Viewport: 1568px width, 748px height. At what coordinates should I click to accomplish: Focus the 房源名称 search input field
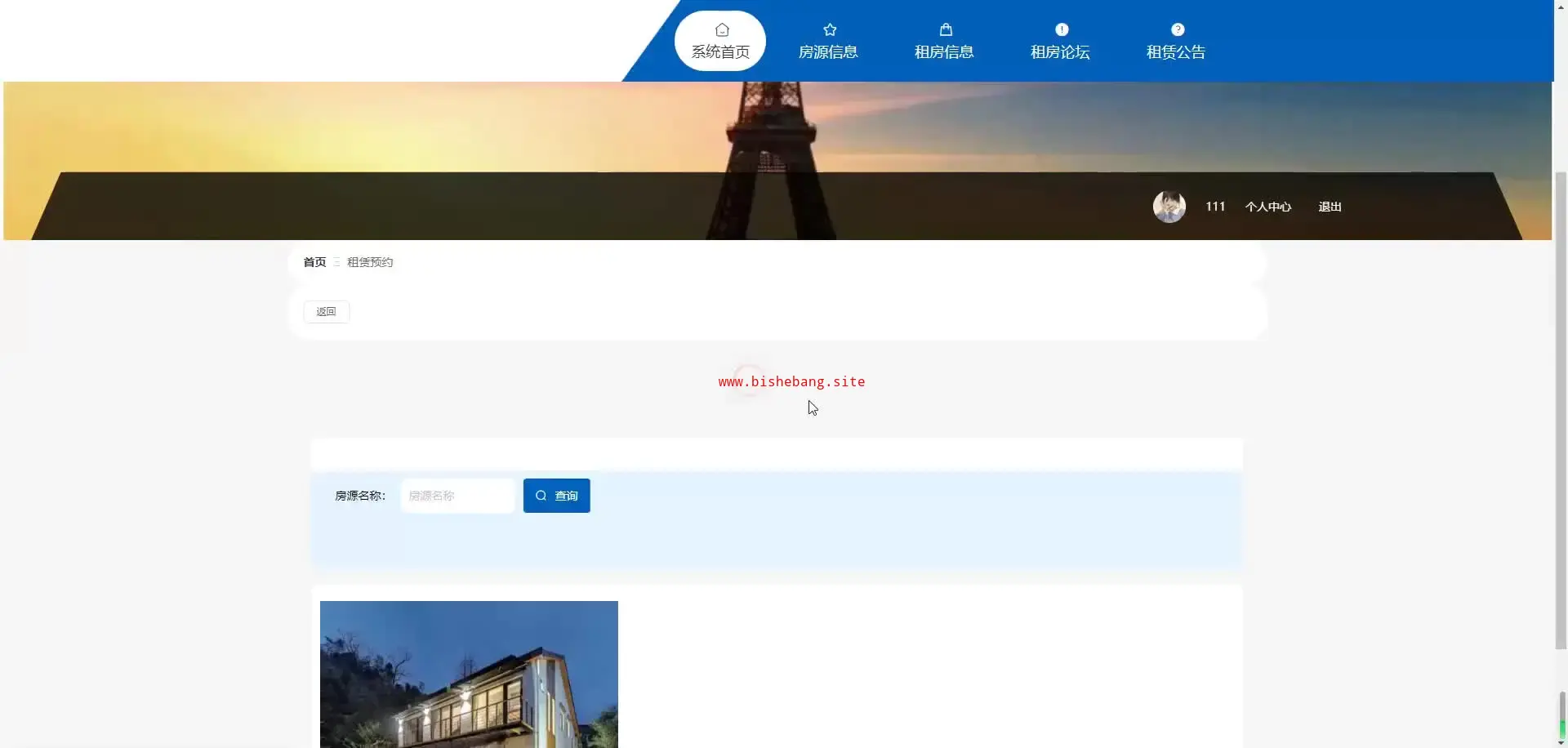click(458, 496)
